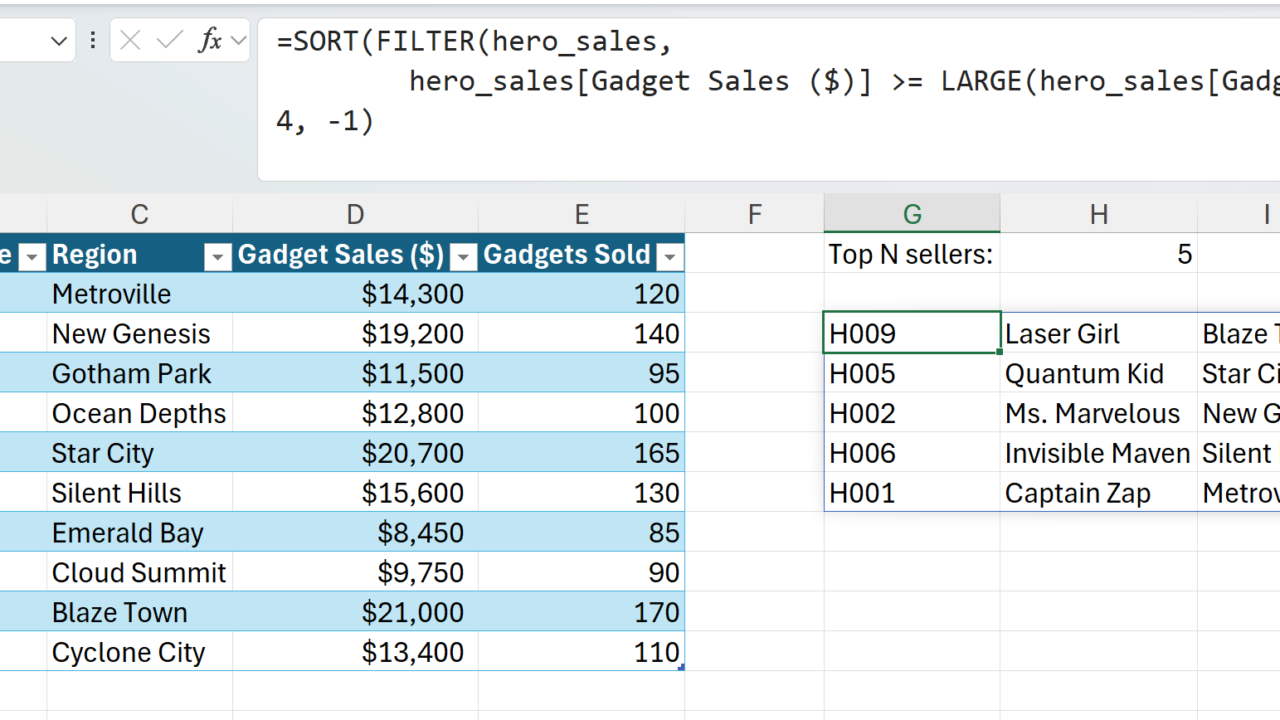Select column D header
This screenshot has width=1280, height=720.
355,214
